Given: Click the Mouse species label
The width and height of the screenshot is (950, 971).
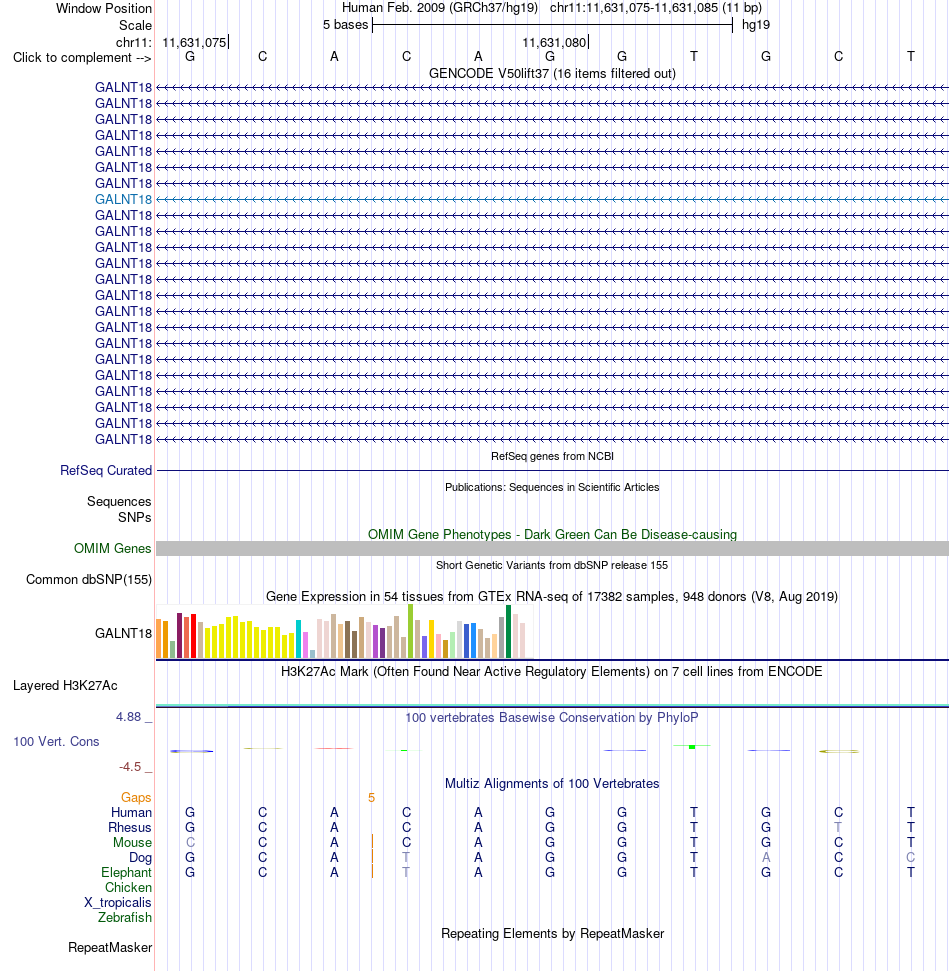Looking at the screenshot, I should [132, 843].
